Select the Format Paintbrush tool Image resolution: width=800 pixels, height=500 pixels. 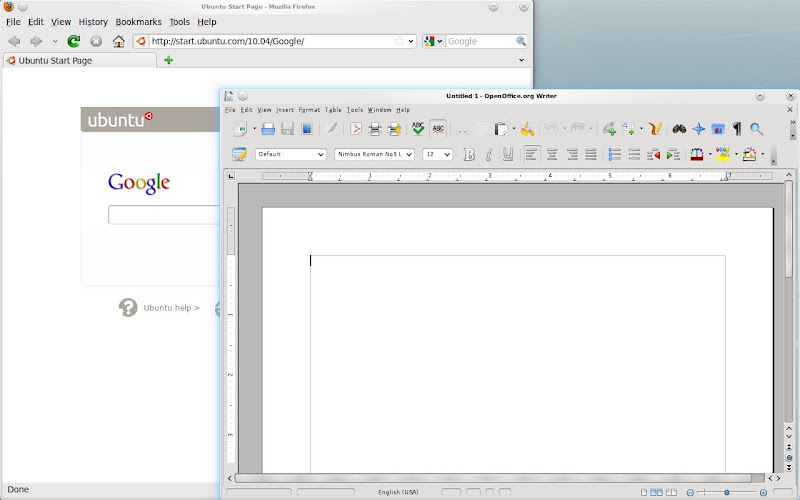(528, 129)
